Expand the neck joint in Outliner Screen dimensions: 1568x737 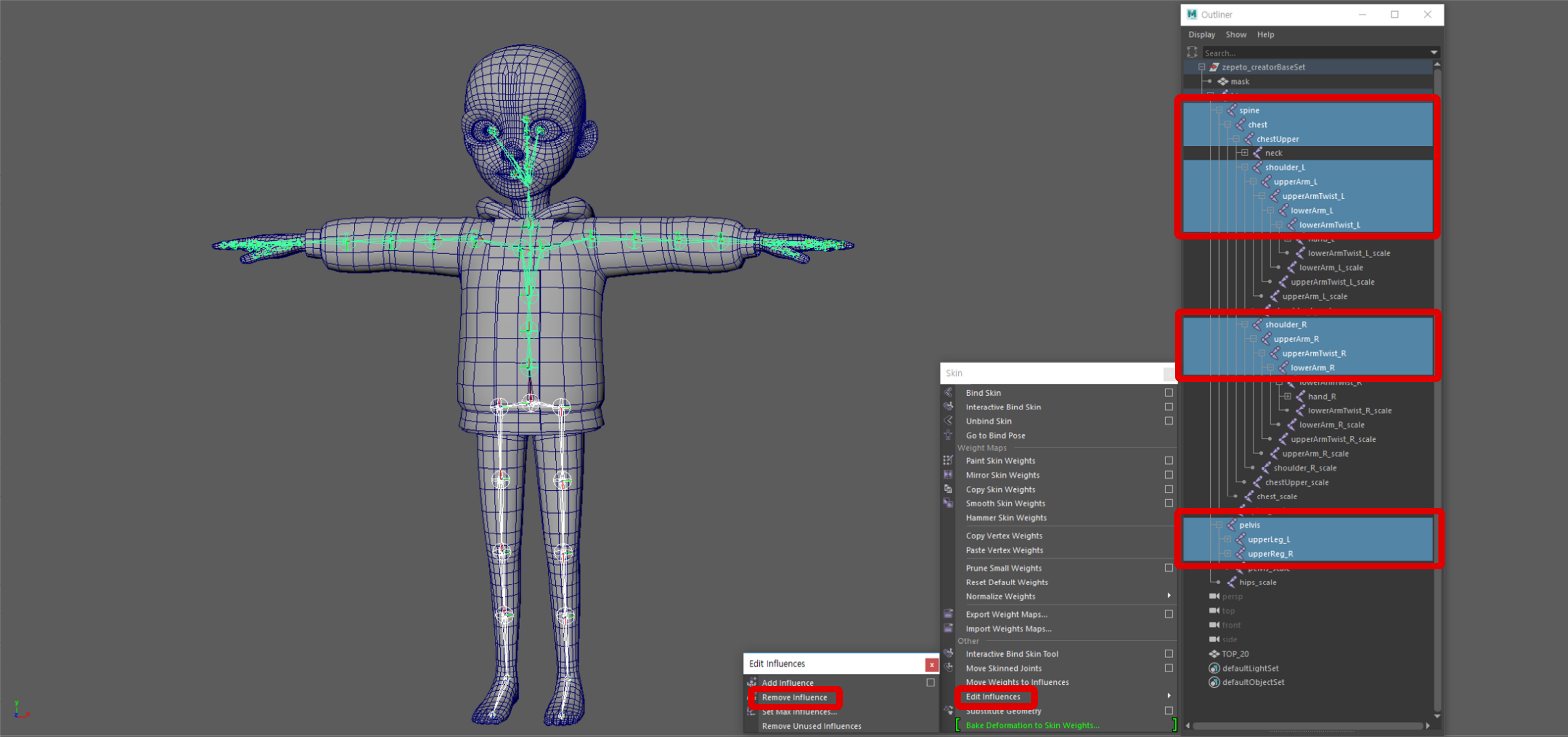(1244, 153)
